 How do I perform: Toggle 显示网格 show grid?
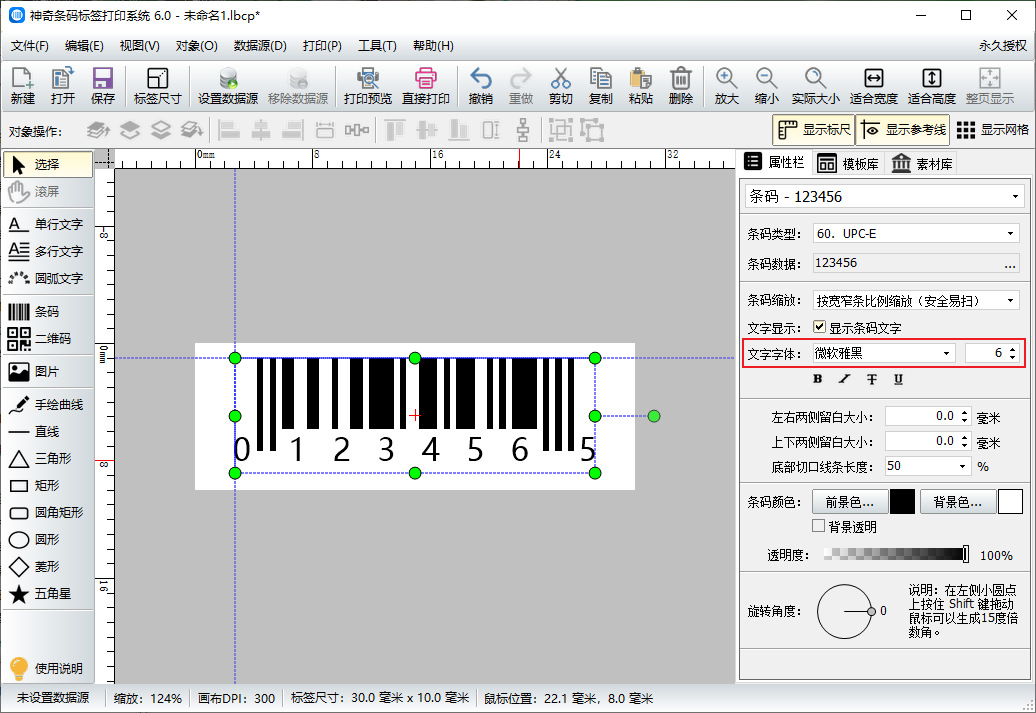[992, 130]
